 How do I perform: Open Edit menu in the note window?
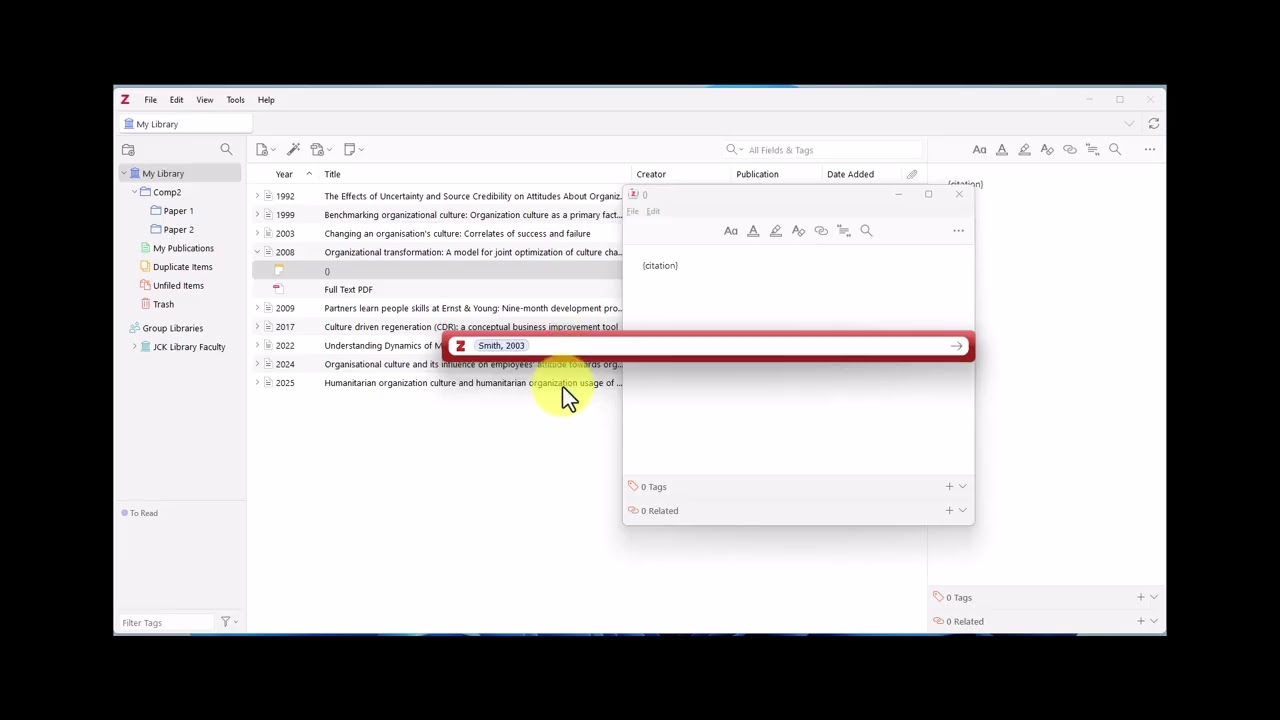point(653,212)
